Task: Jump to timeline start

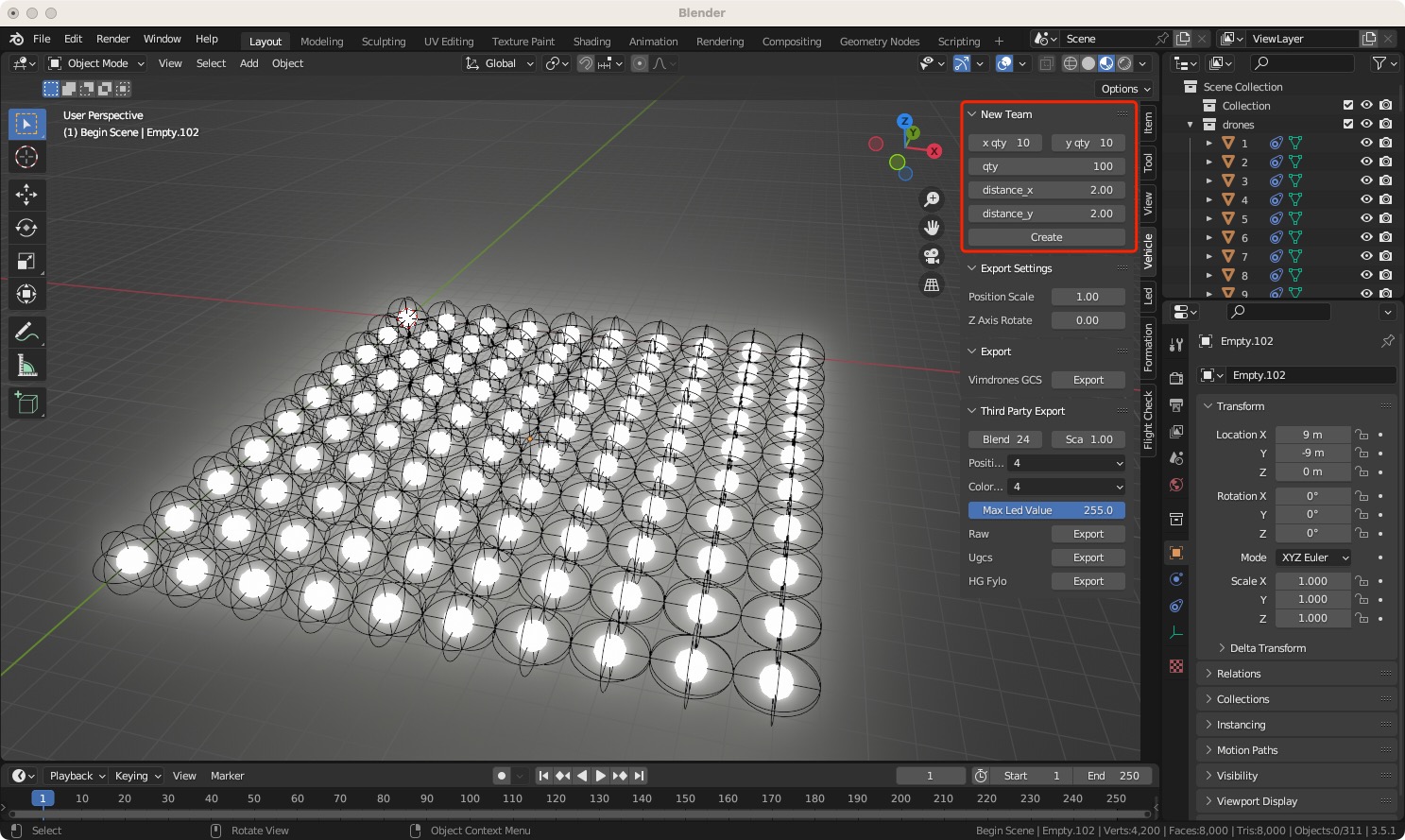Action: [x=543, y=776]
